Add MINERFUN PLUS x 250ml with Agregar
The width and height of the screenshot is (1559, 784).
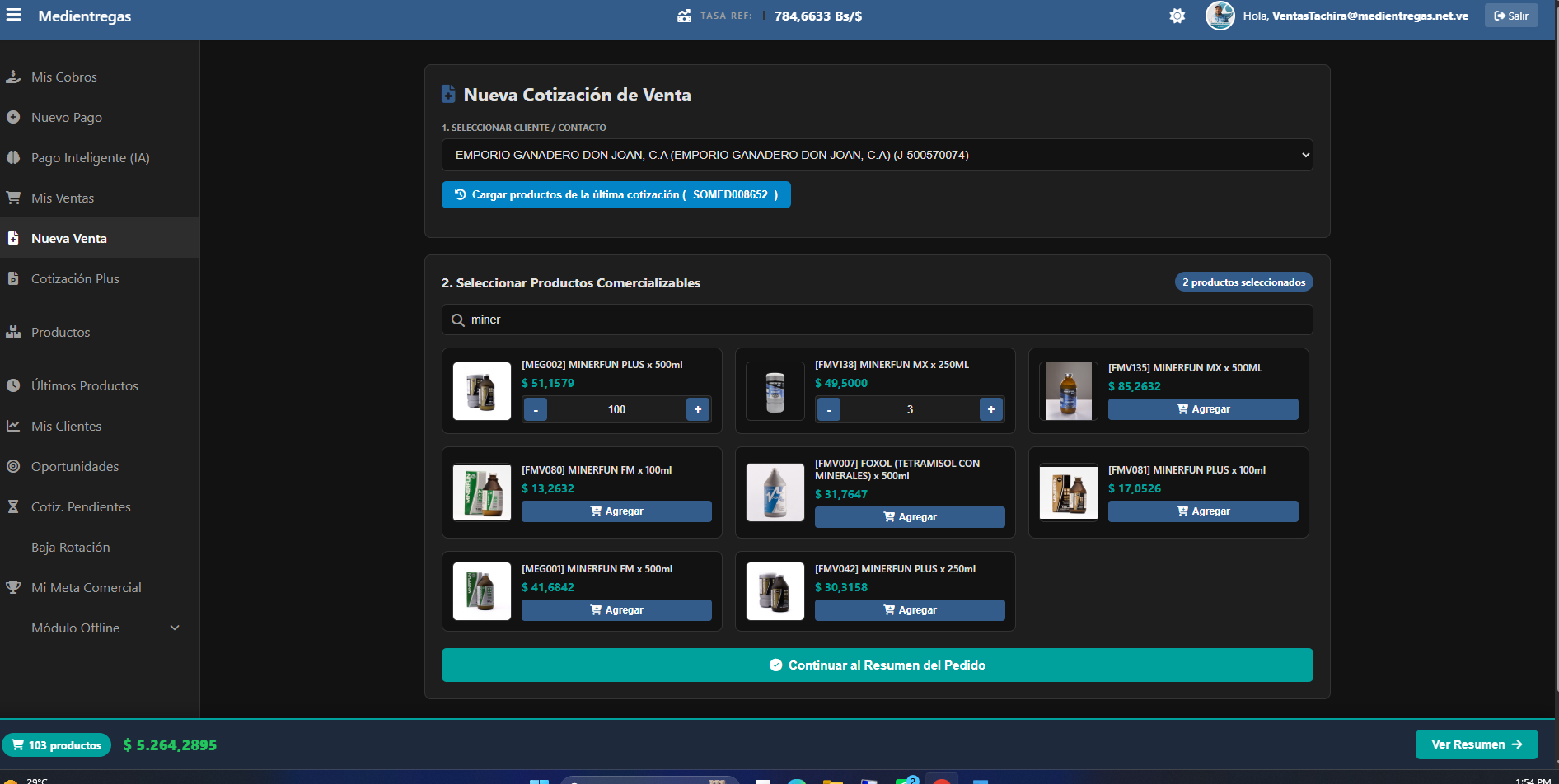point(910,610)
